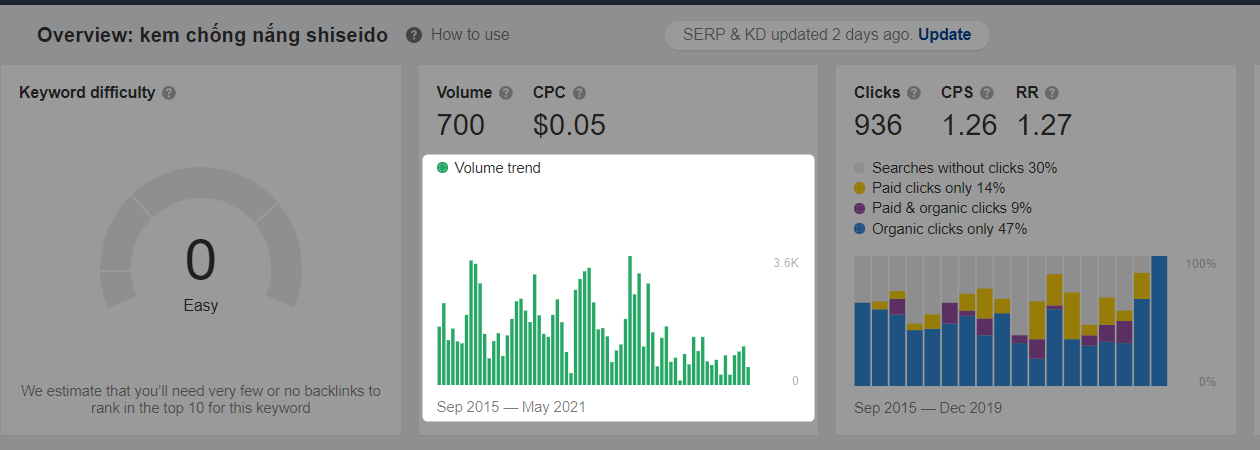Click the Paid clicks only 14% label
1260x450 pixels.
point(938,188)
